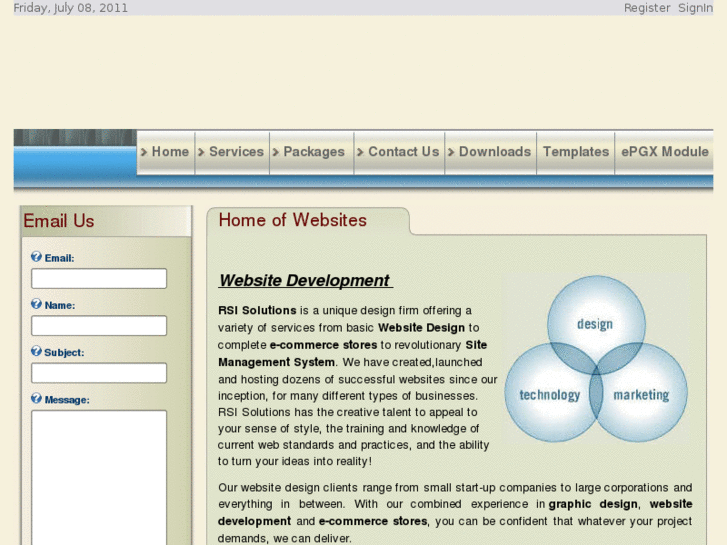Click the Website Development heading
The width and height of the screenshot is (727, 545).
coord(306,281)
